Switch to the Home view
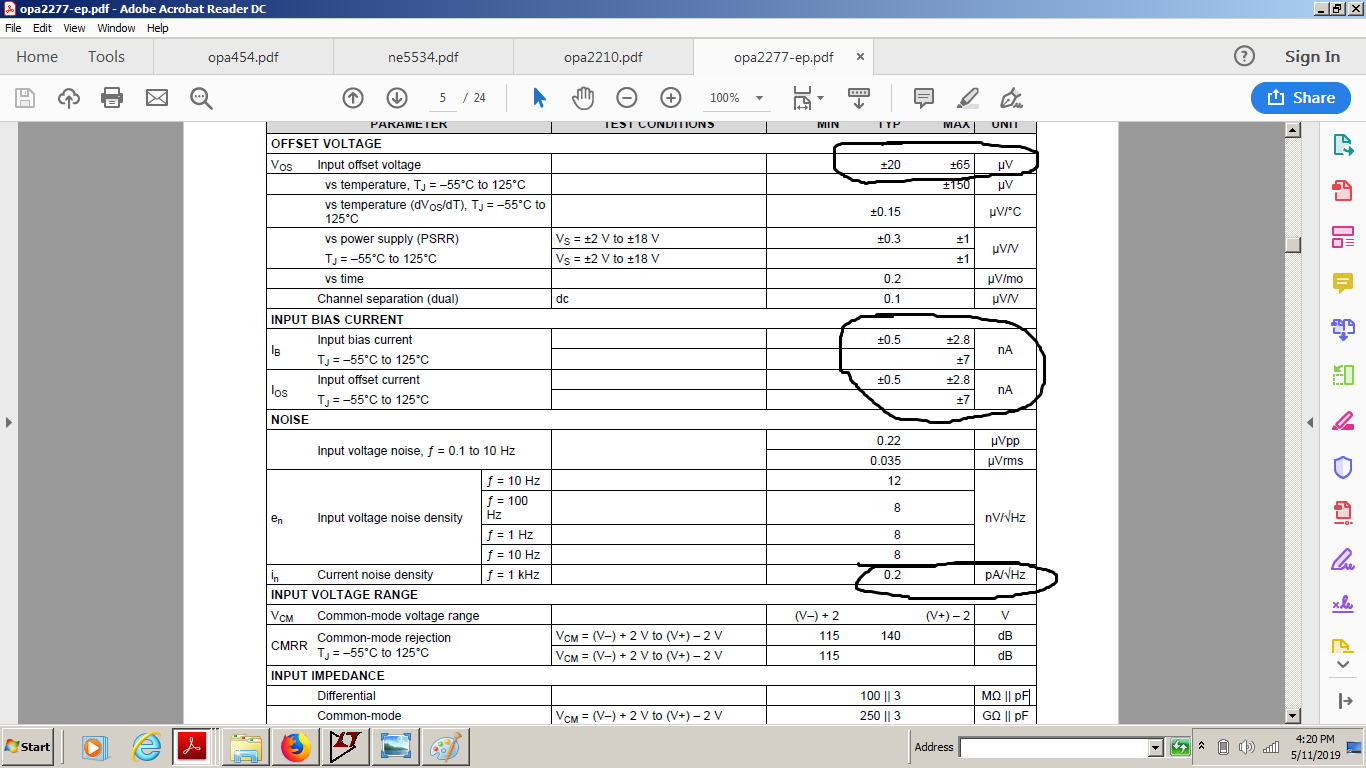Image resolution: width=1366 pixels, height=768 pixels. [x=37, y=57]
